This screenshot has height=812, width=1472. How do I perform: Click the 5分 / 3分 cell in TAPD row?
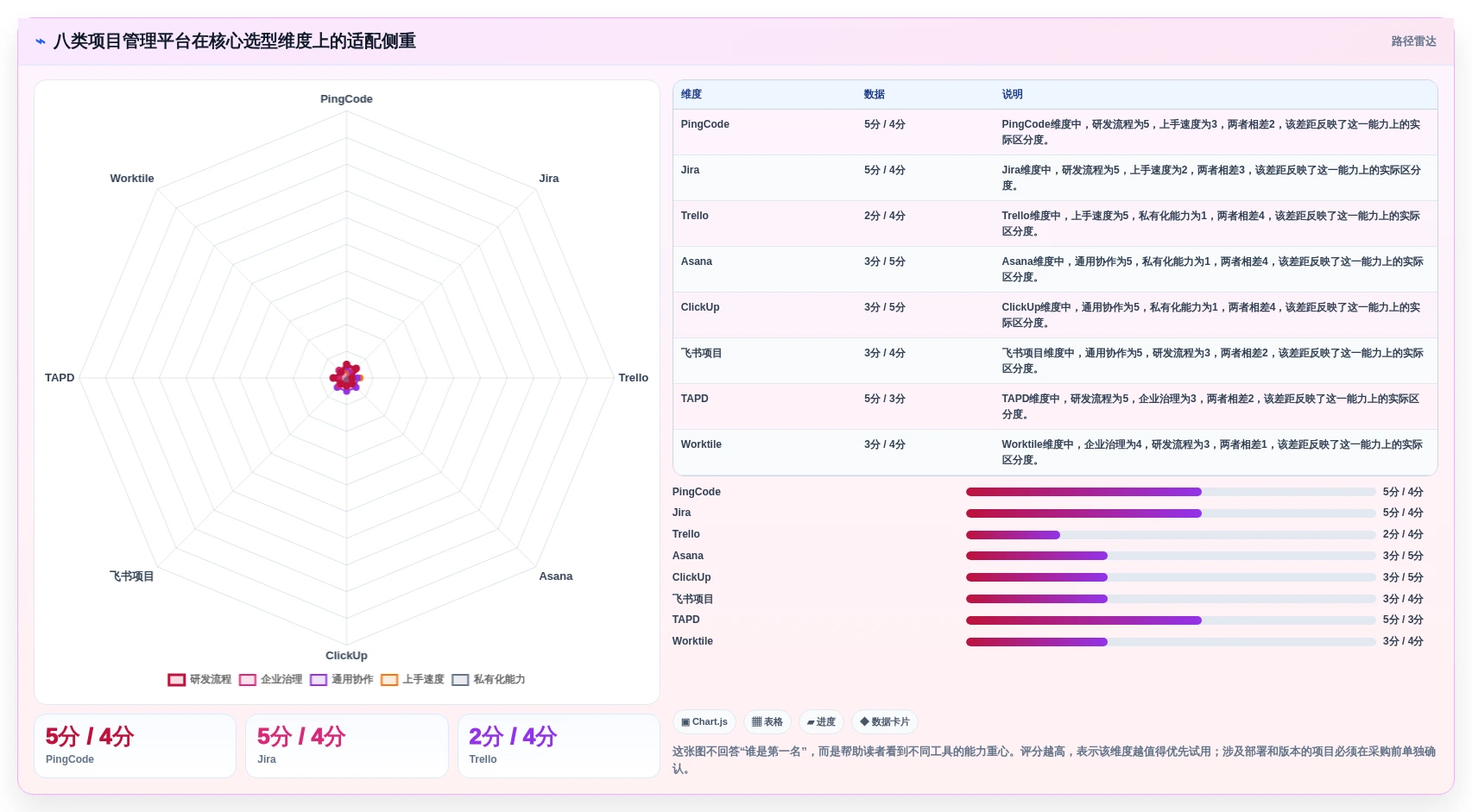coord(884,399)
